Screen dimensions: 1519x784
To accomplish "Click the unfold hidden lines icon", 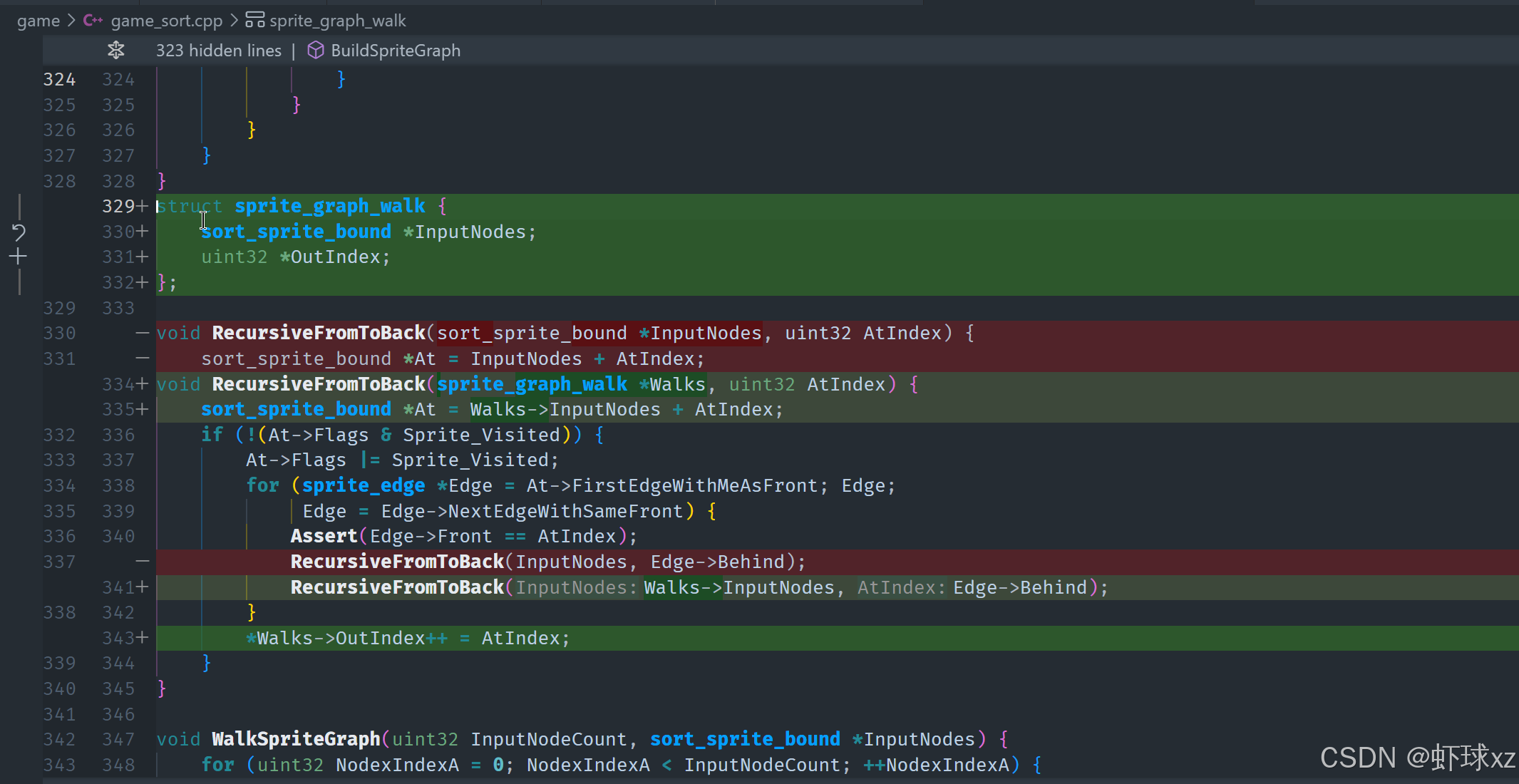I will (x=115, y=51).
